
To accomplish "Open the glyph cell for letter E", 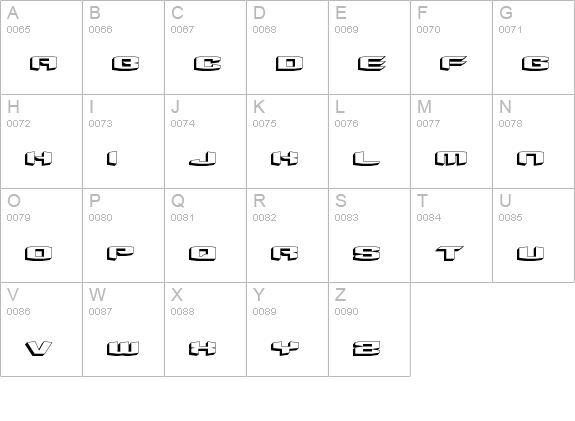I will (x=369, y=47).
